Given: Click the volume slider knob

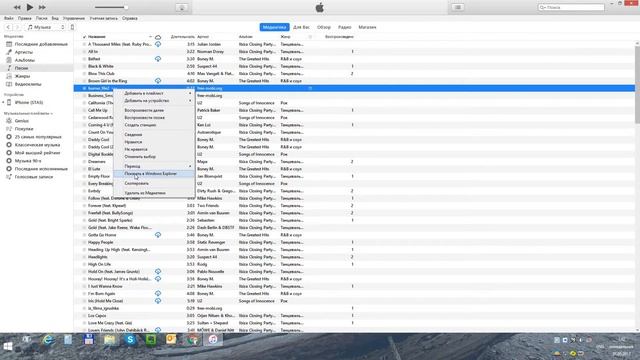Looking at the screenshot, I should [x=126, y=7].
